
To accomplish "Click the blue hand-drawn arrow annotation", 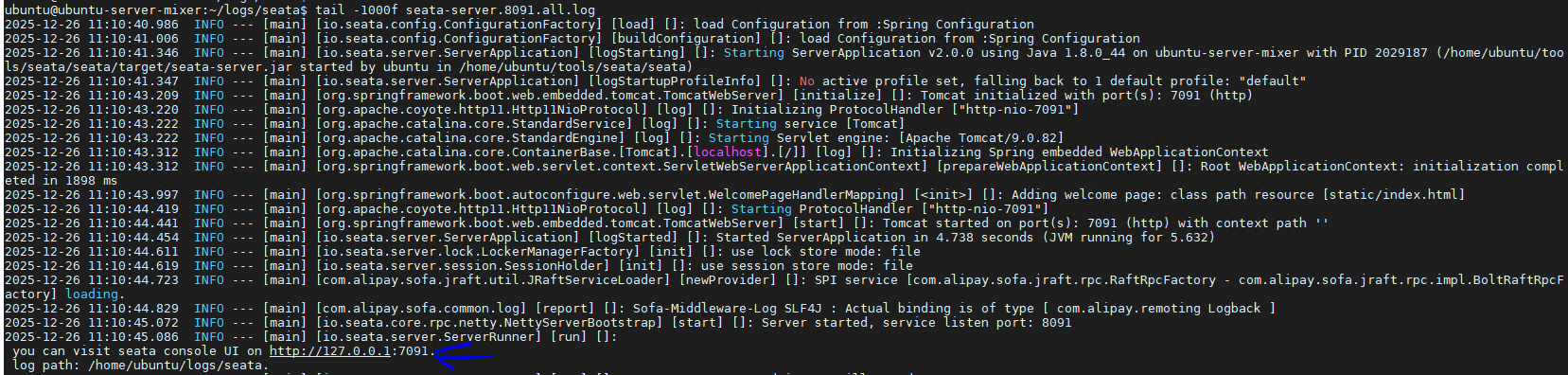I will pos(464,356).
